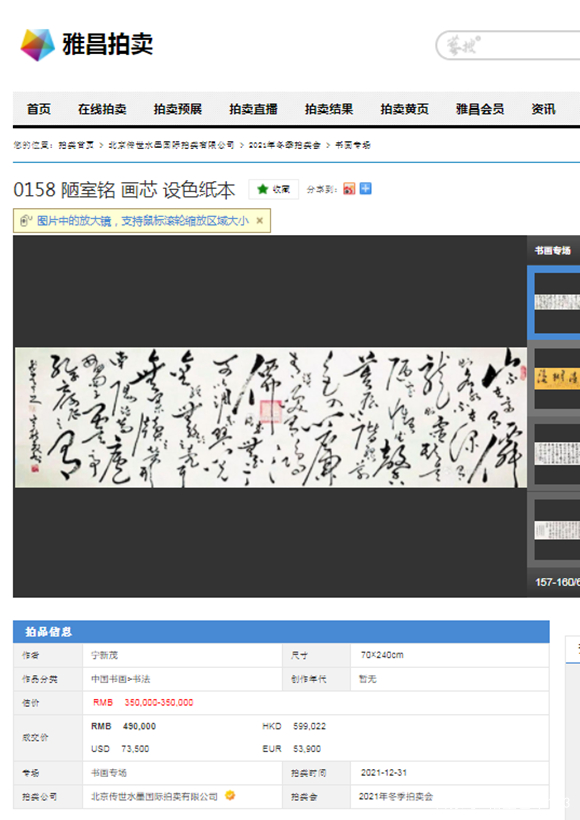
Task: Select the first highlighted thumbnail in 书画专场 strip
Action: coord(556,302)
